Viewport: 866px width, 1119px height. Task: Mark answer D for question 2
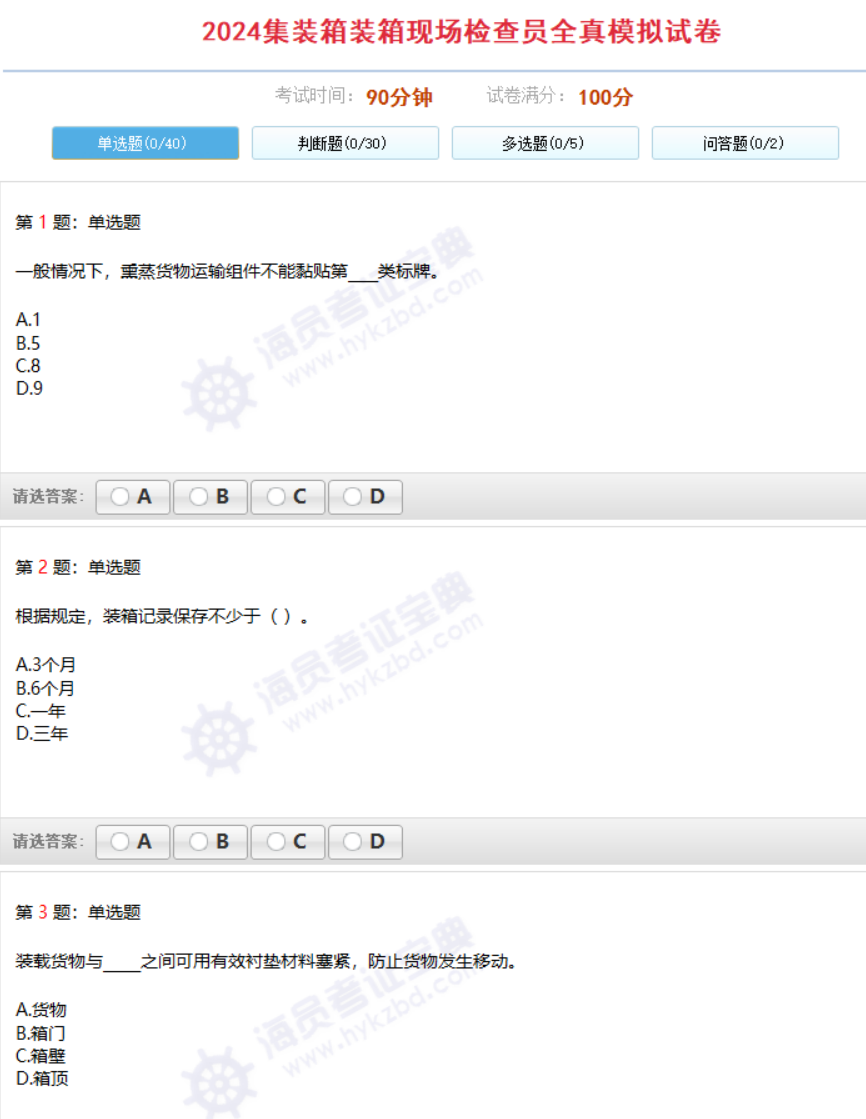pos(365,842)
